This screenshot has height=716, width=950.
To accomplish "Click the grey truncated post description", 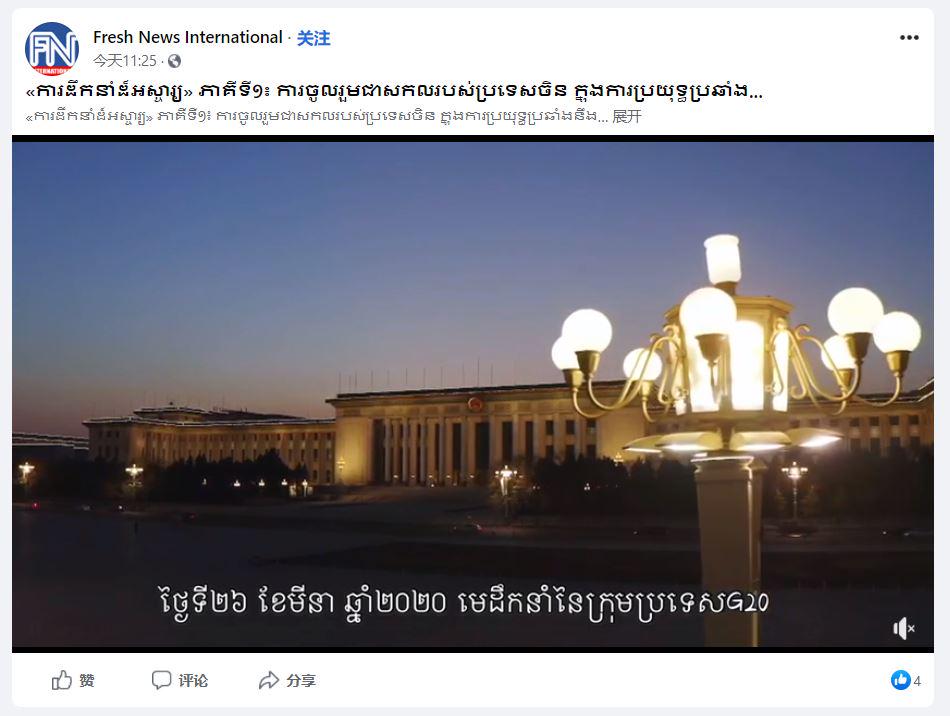I will [317, 116].
